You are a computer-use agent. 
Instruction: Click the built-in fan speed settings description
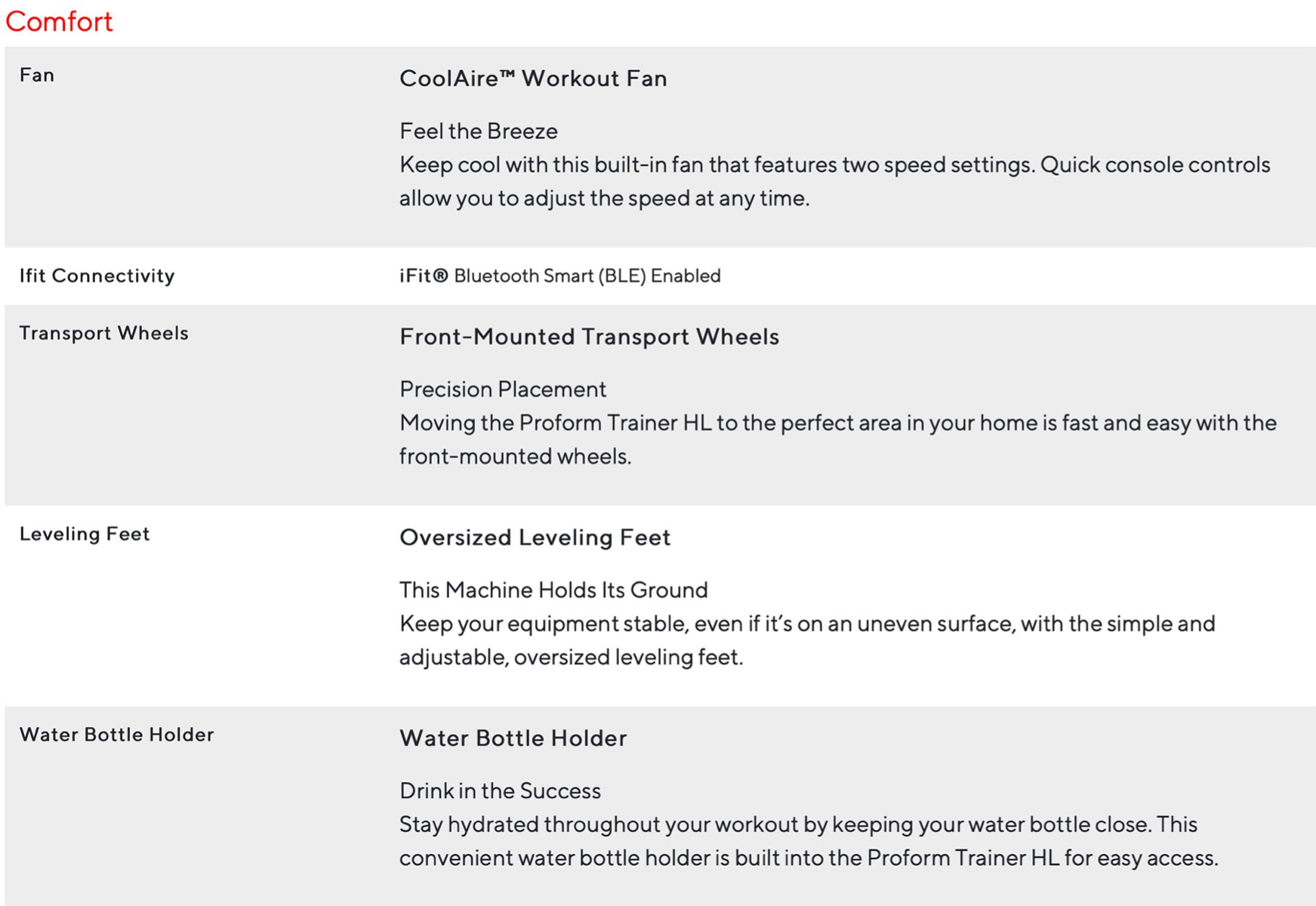[x=835, y=181]
